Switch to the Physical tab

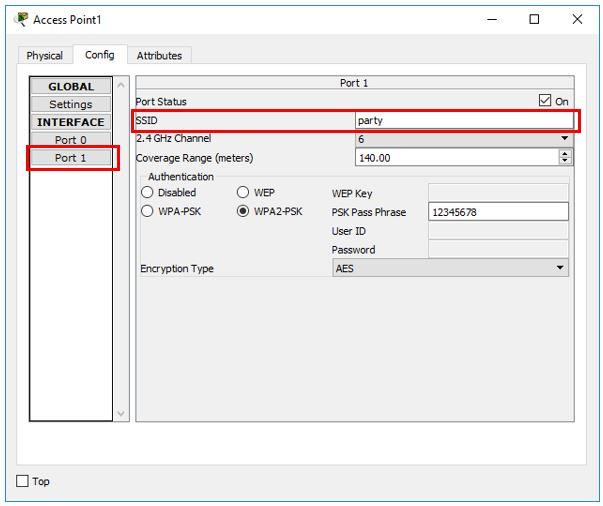coord(45,56)
